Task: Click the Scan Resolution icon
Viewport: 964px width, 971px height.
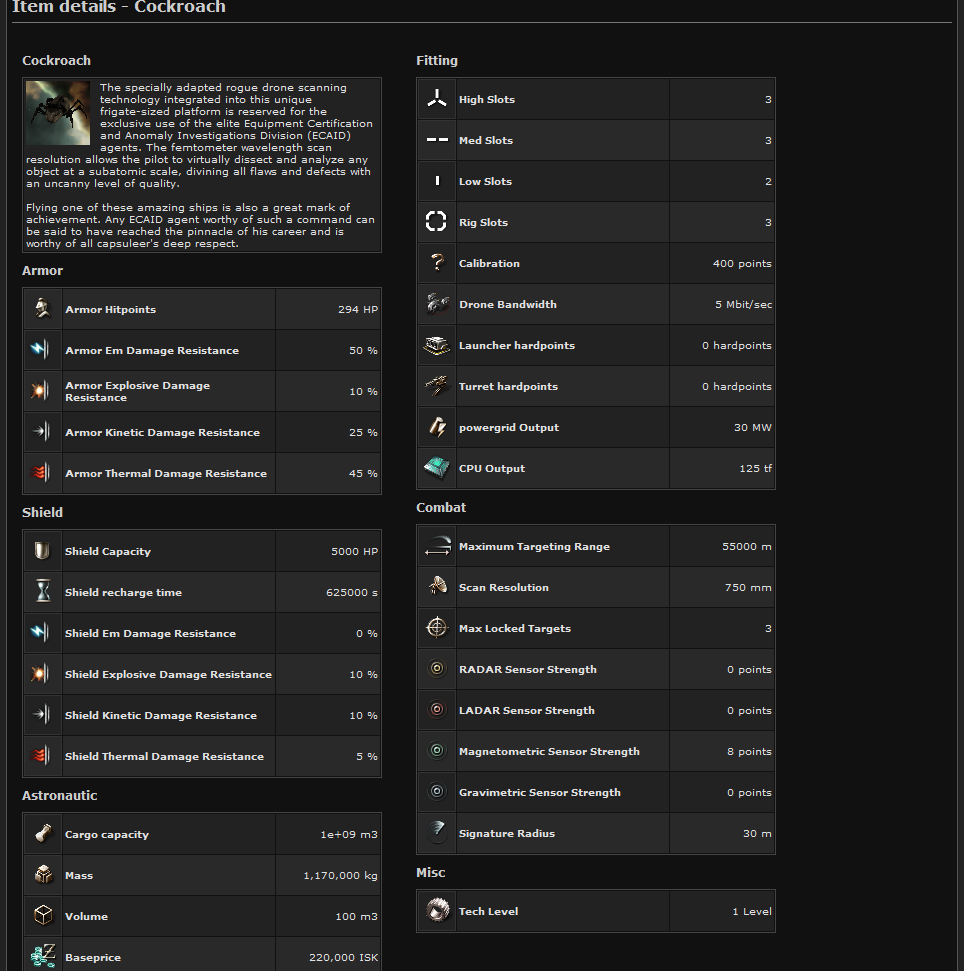Action: 436,587
